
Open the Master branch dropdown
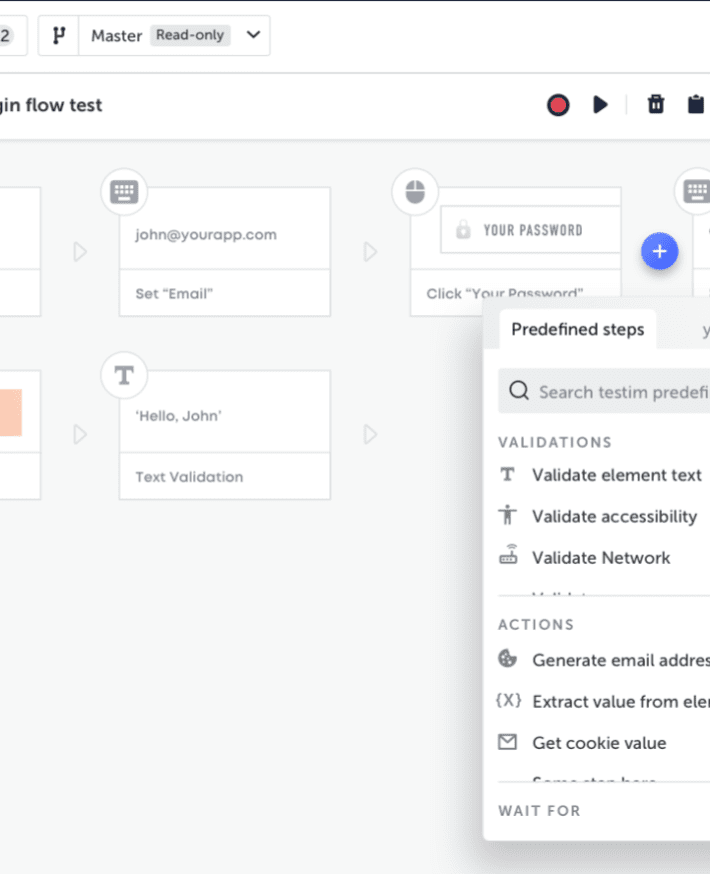(x=253, y=35)
